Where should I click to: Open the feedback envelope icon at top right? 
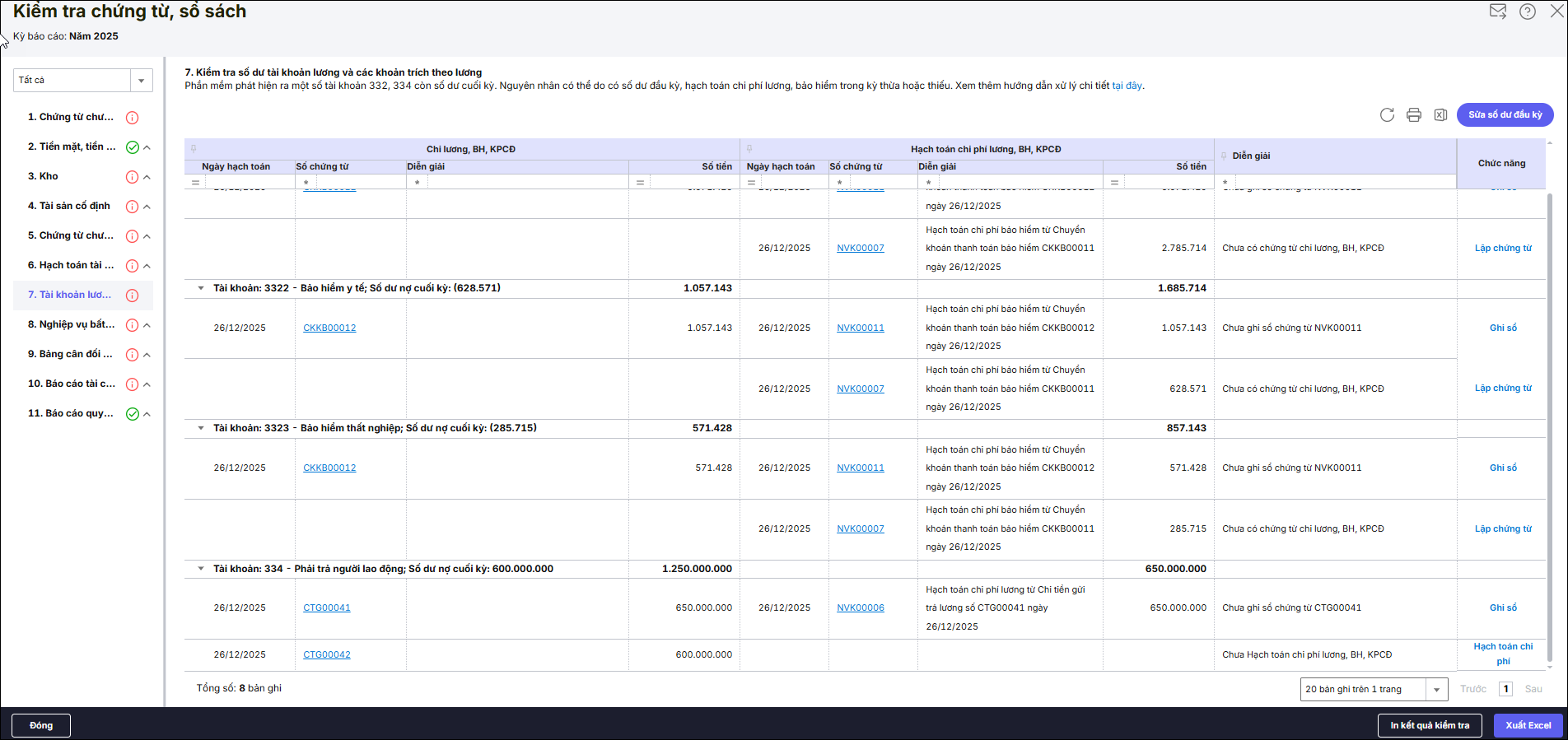pyautogui.click(x=1498, y=12)
